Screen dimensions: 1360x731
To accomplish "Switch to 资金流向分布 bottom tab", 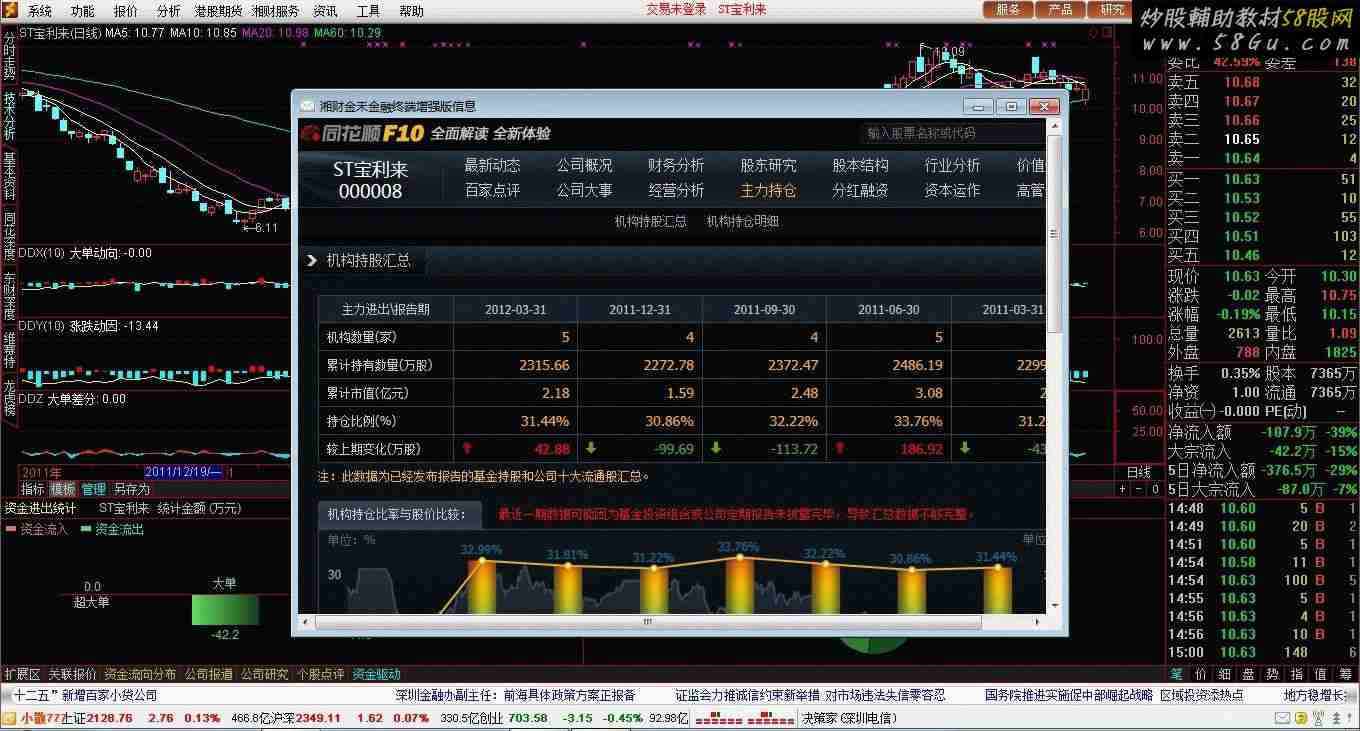I will click(140, 674).
